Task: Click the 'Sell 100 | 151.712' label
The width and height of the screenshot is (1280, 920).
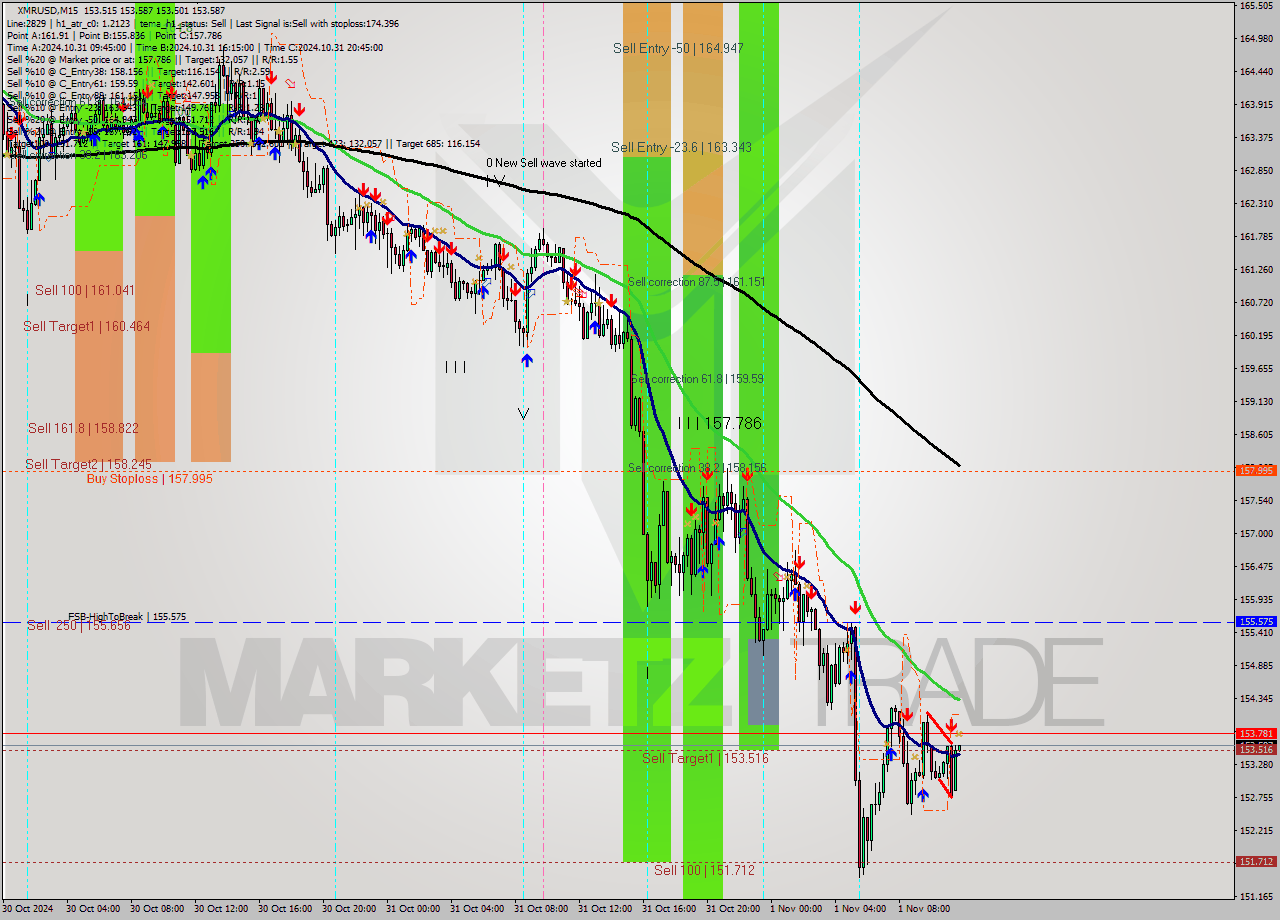Action: (x=704, y=870)
